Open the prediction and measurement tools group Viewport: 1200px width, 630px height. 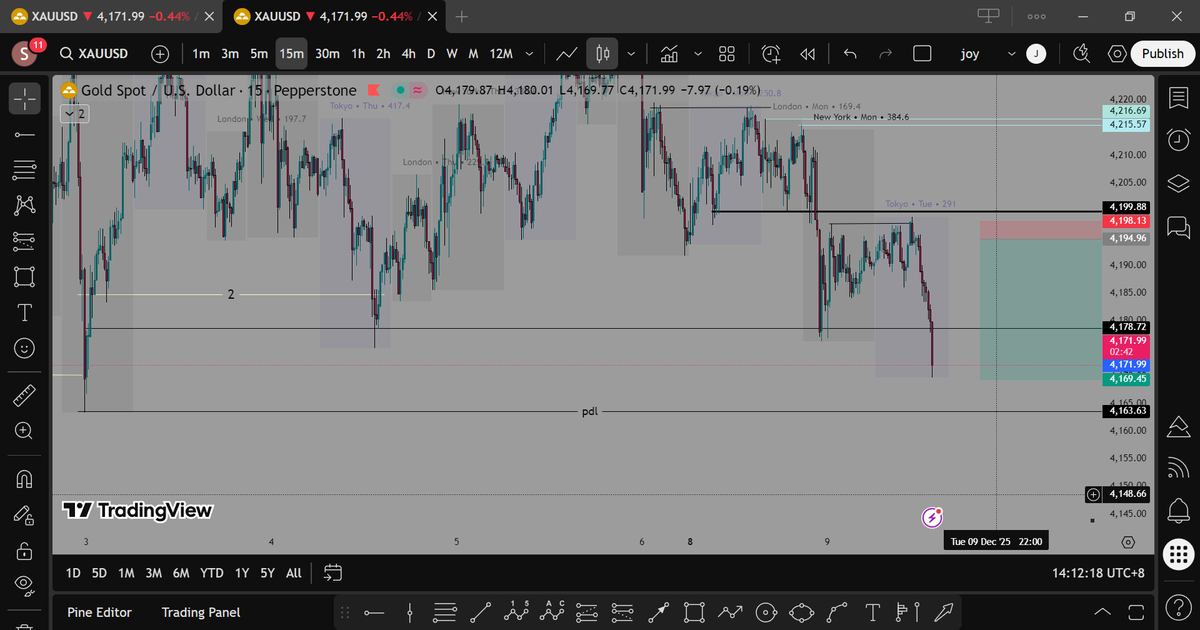point(25,240)
